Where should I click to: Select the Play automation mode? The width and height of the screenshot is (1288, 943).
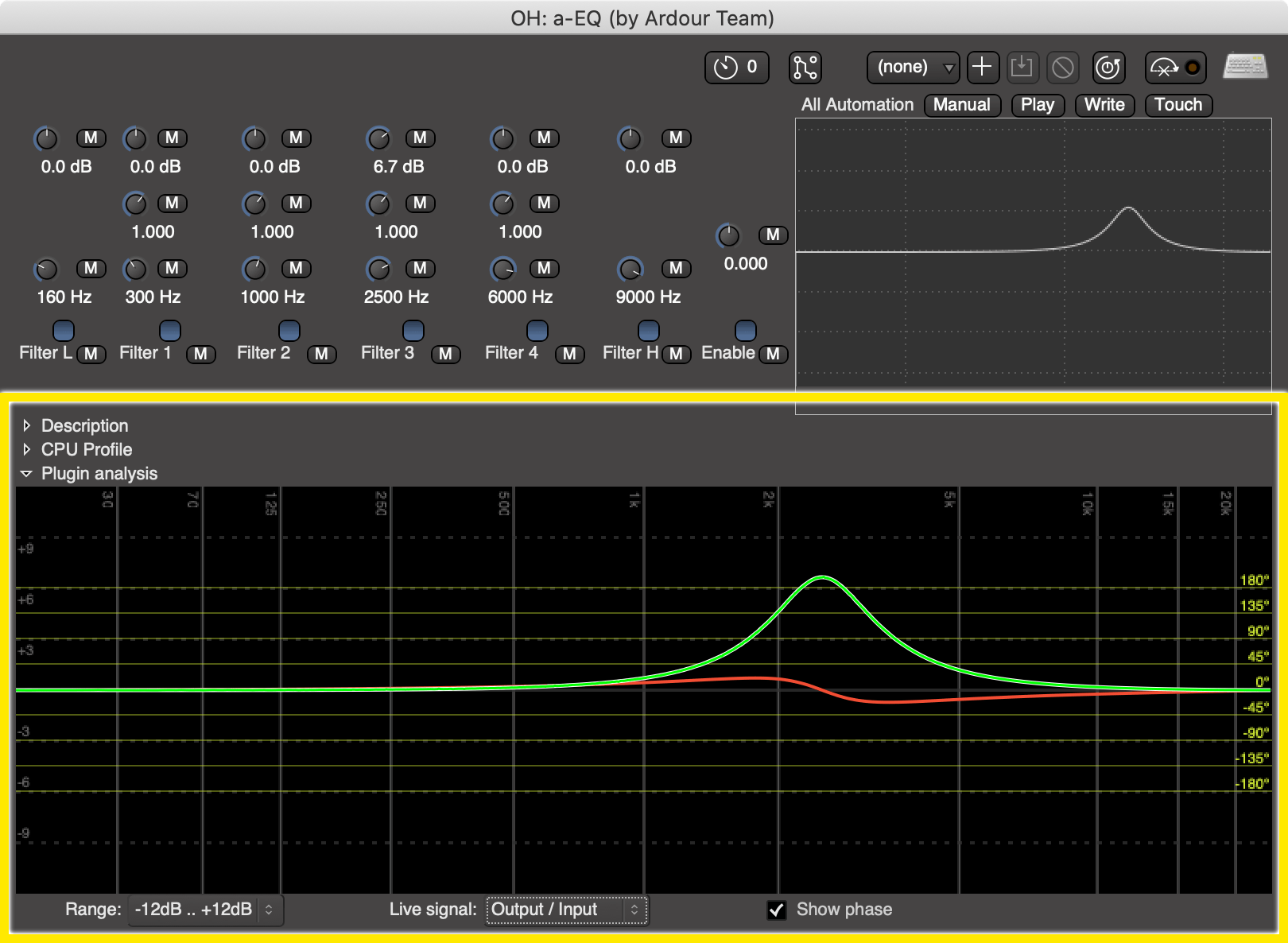click(x=1038, y=105)
